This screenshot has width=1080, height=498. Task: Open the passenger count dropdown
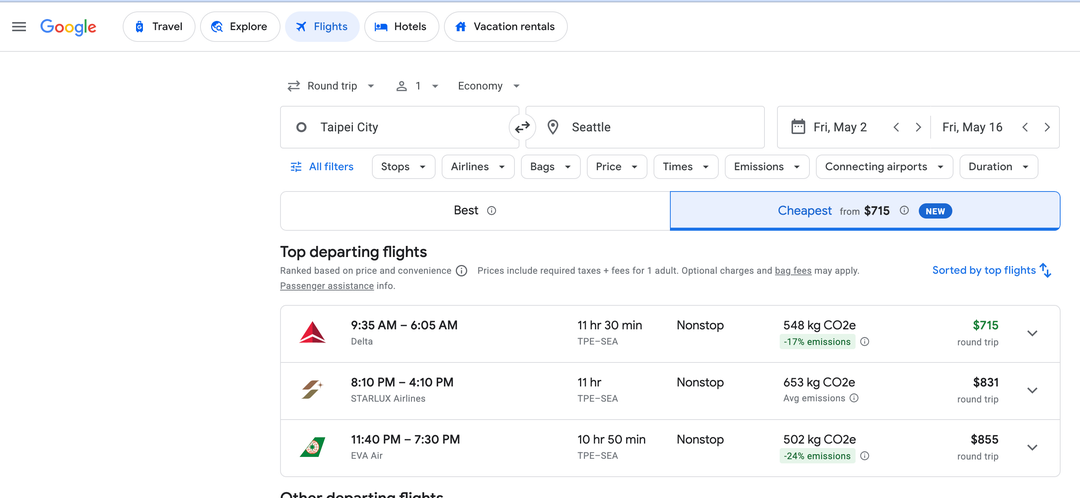coord(417,86)
